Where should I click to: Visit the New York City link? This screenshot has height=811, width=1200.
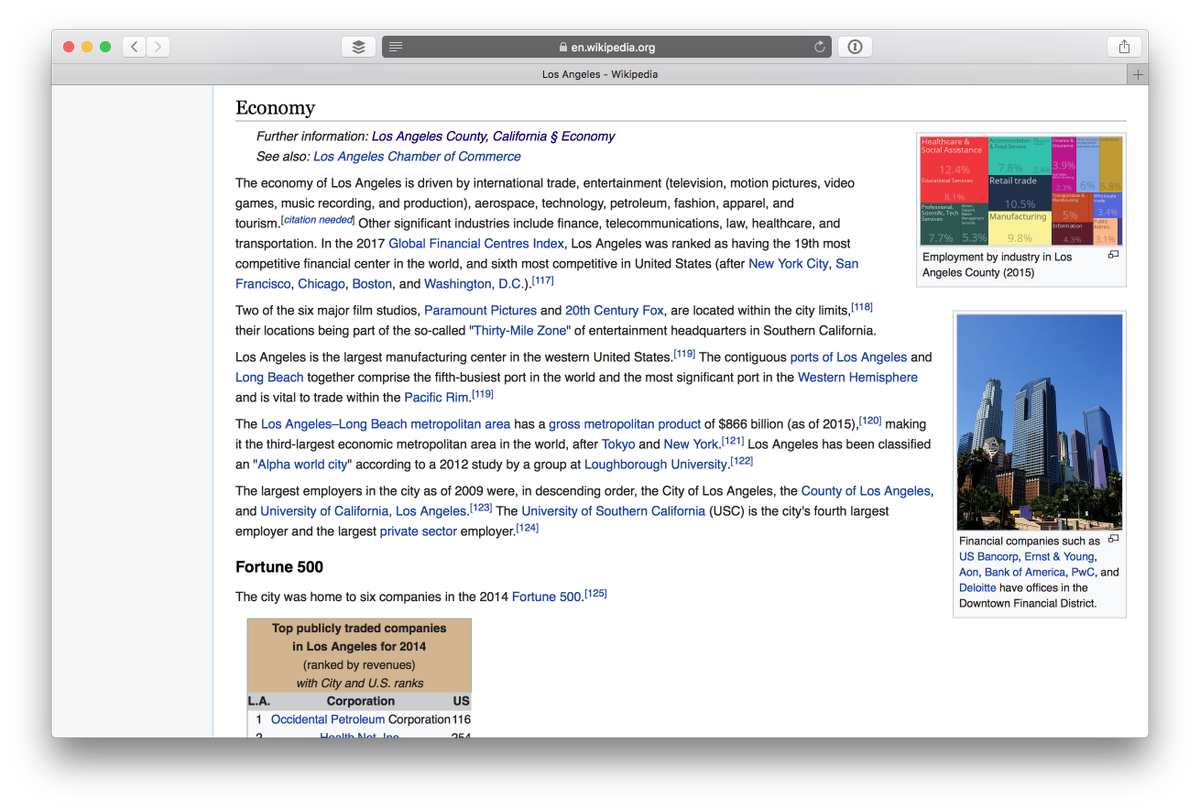pos(788,263)
